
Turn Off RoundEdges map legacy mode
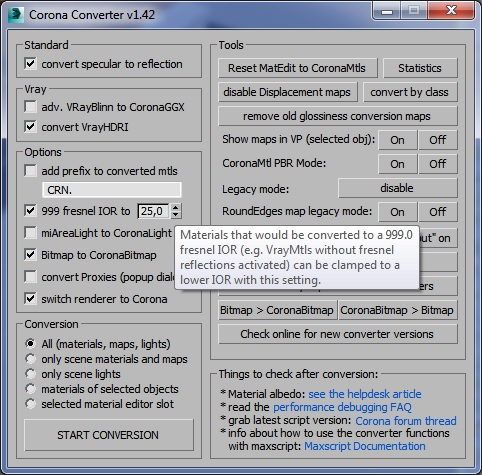tap(438, 212)
